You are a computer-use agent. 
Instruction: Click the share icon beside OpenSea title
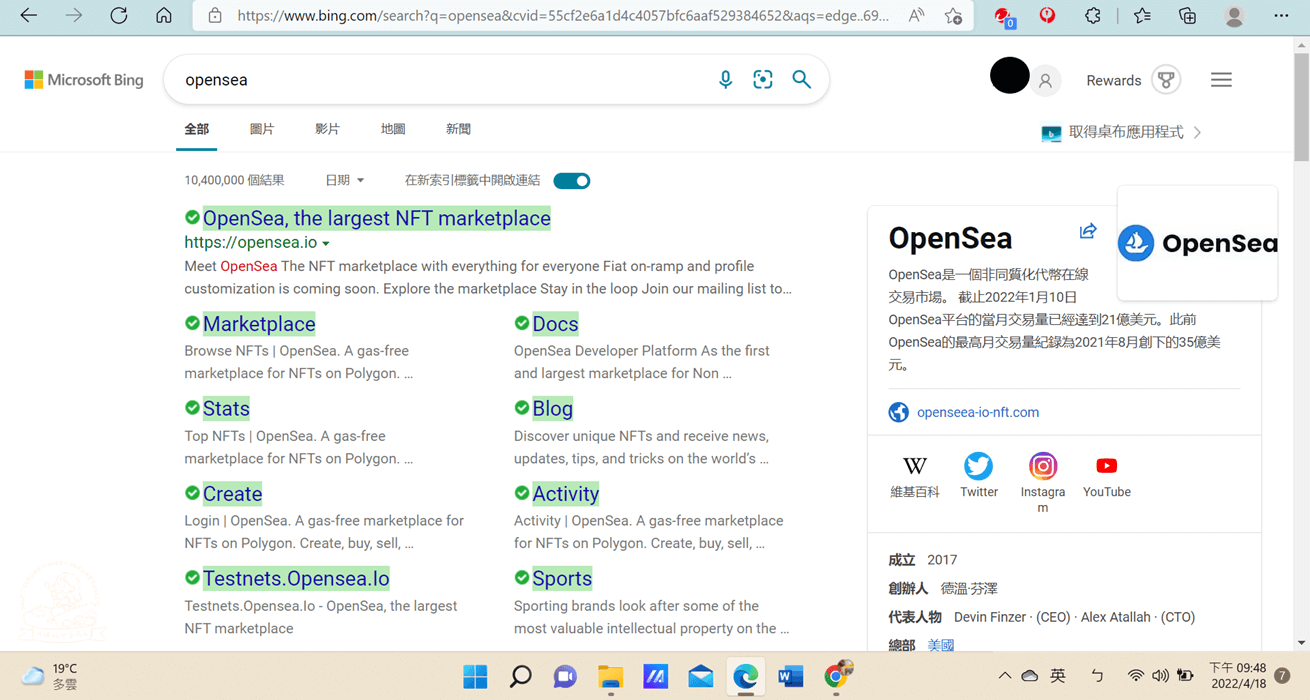(x=1088, y=231)
